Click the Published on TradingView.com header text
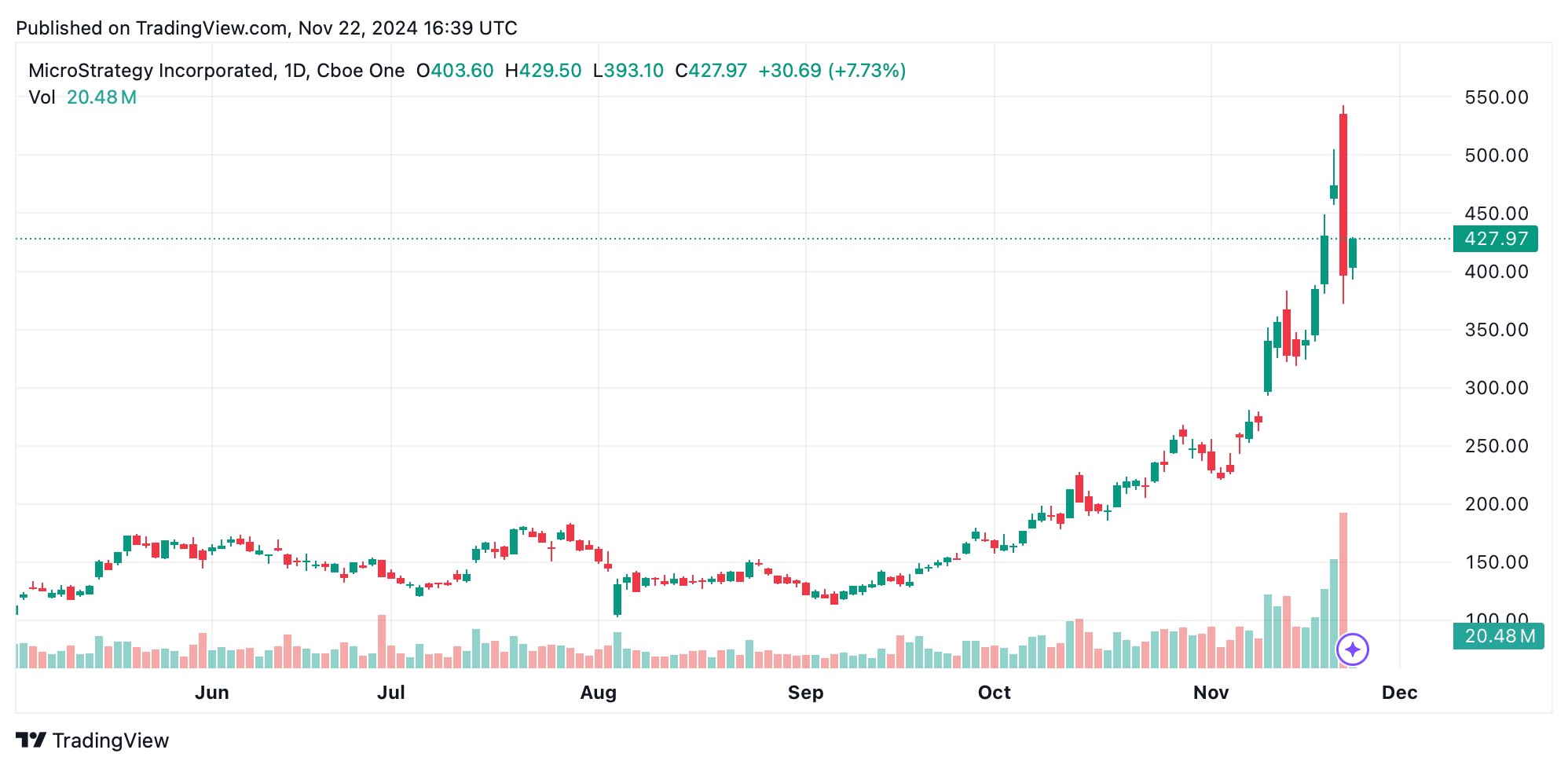The height and width of the screenshot is (768, 1568). tap(266, 28)
